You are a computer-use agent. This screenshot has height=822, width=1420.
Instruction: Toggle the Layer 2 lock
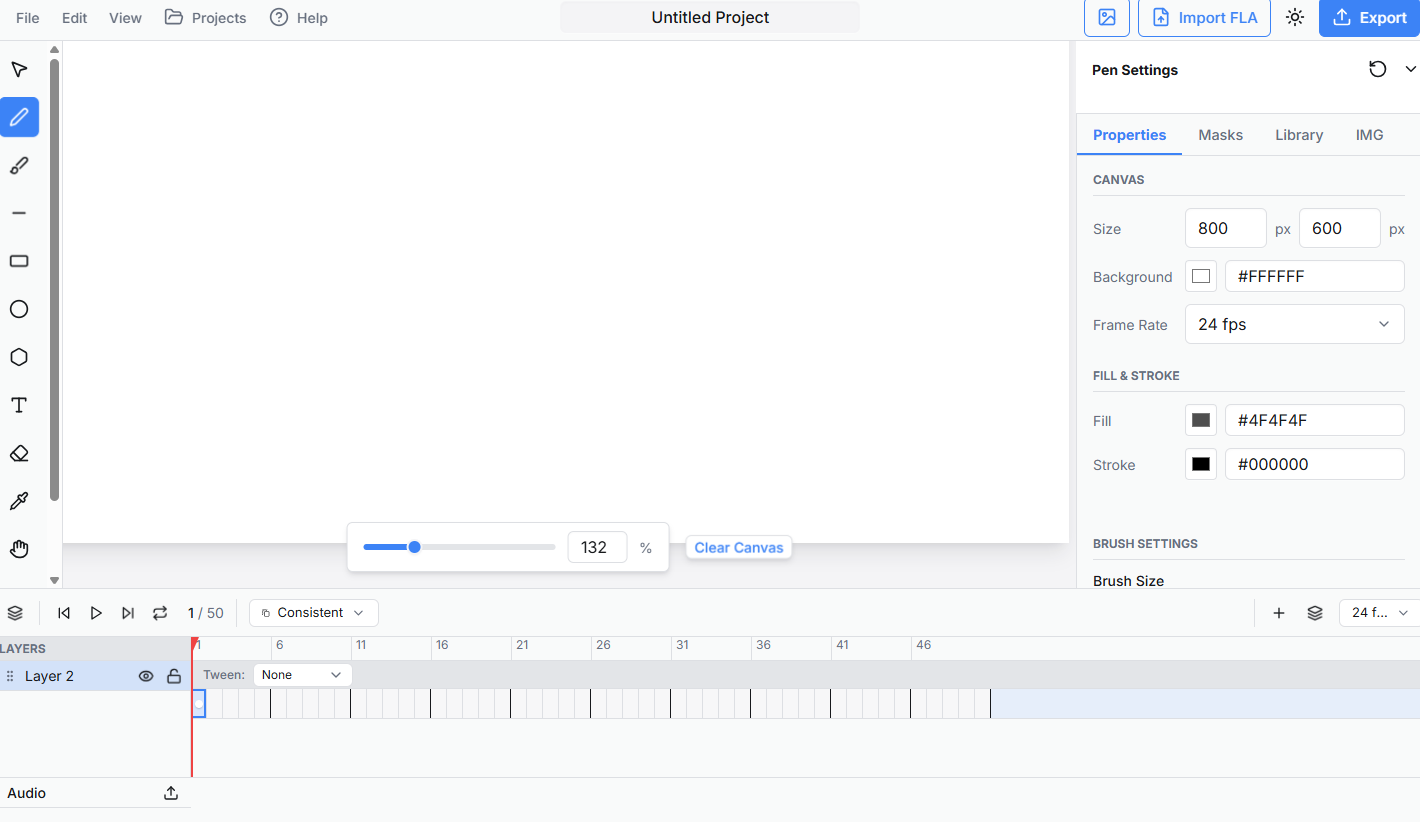(x=174, y=676)
